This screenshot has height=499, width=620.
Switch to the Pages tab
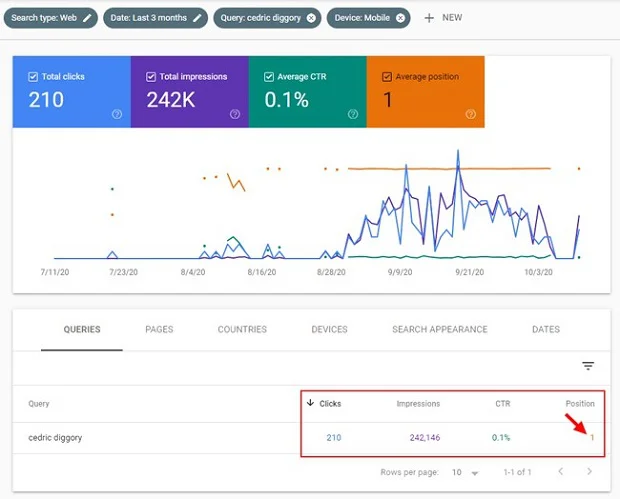(x=159, y=329)
